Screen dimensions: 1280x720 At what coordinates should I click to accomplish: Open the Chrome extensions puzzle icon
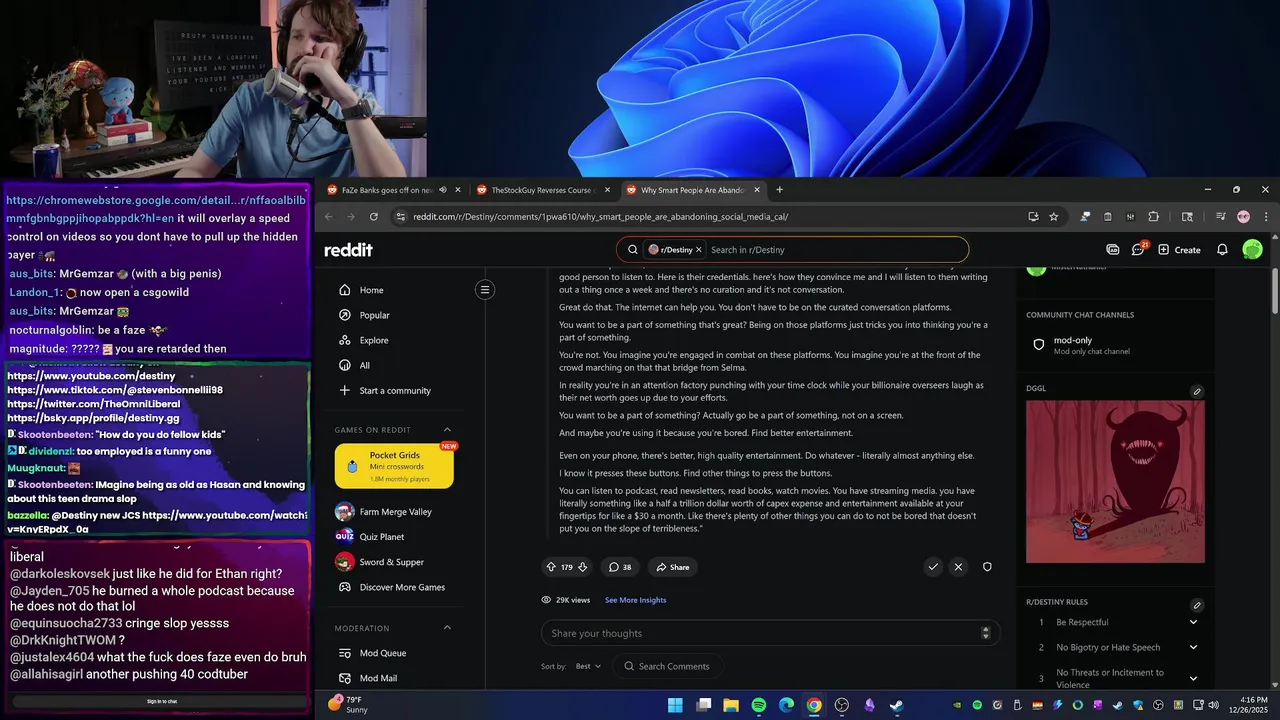[x=1153, y=216]
